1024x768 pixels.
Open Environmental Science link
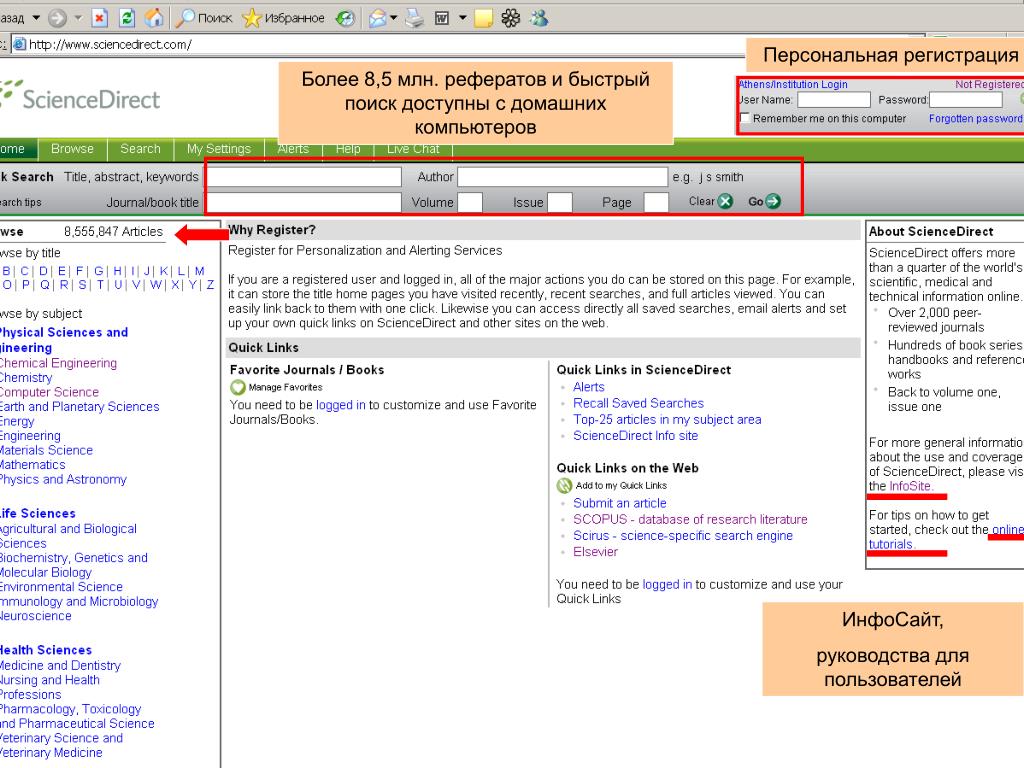tap(61, 586)
